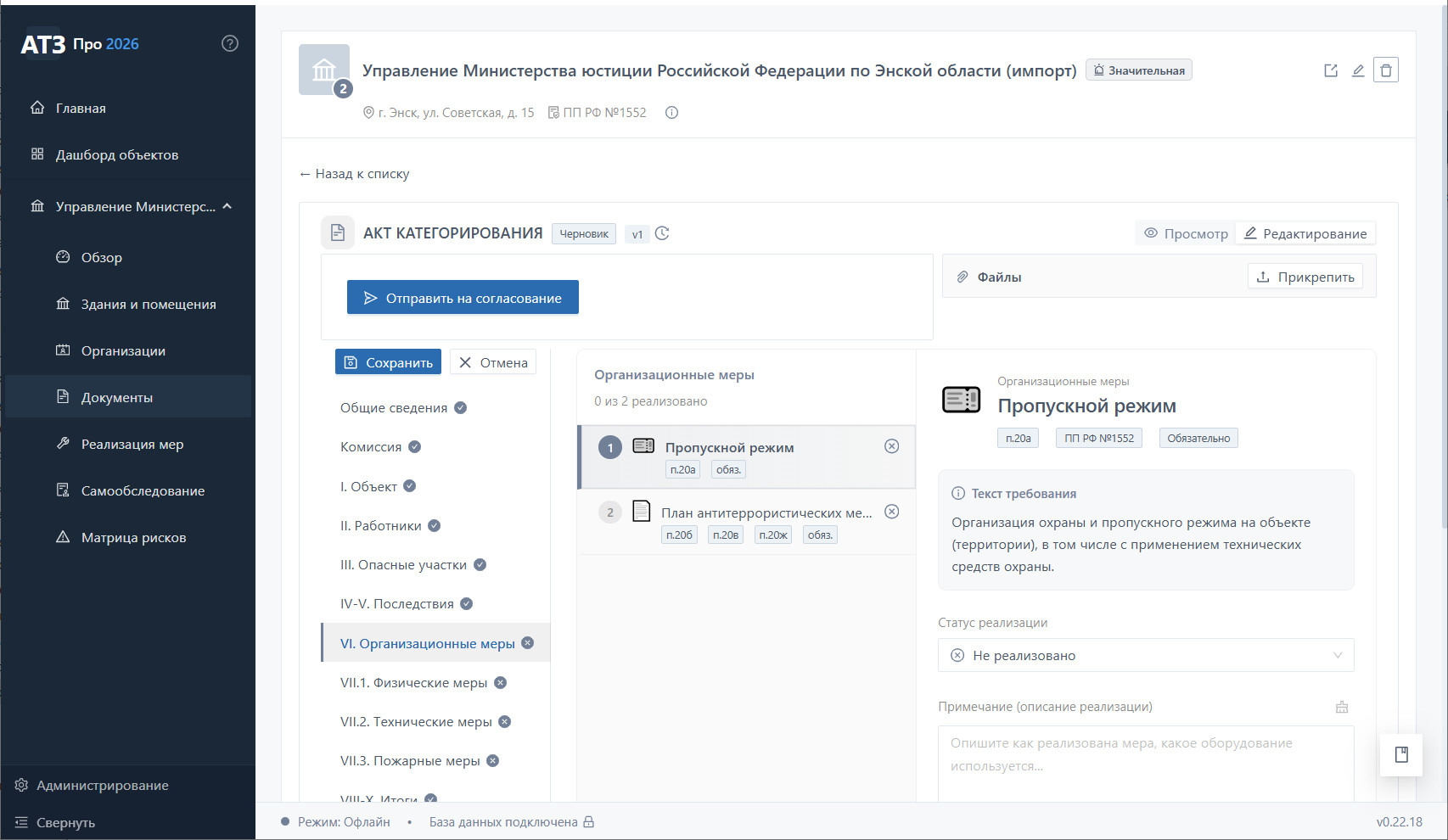Click the Черновик status tag
The image size is (1448, 840).
pyautogui.click(x=584, y=233)
